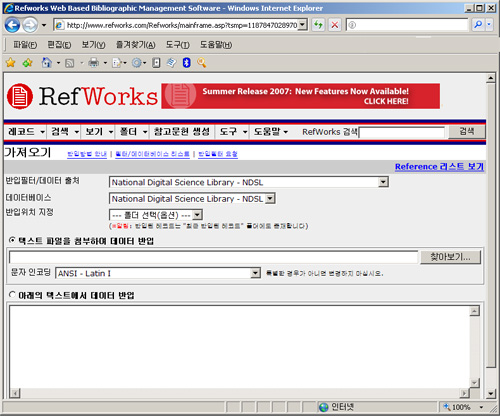Screen dimensions: 500x416
Task: Open Home icon dropdown arrow
Action: click(x=58, y=63)
